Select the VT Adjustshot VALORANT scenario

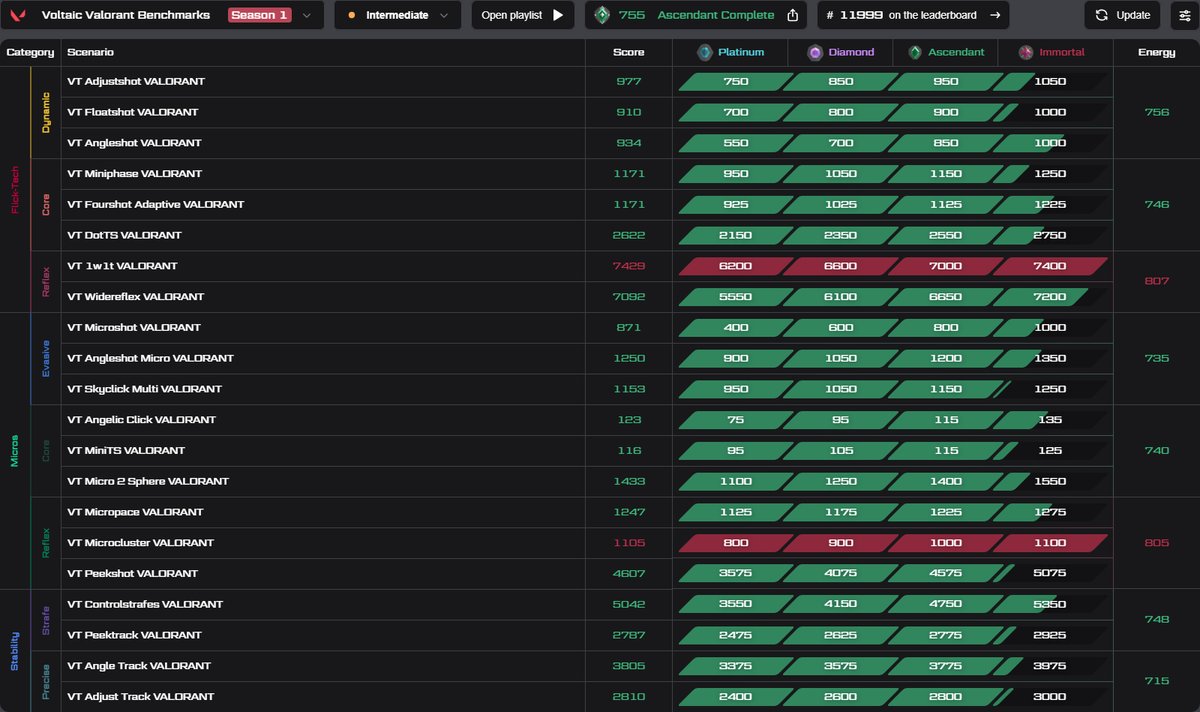136,82
